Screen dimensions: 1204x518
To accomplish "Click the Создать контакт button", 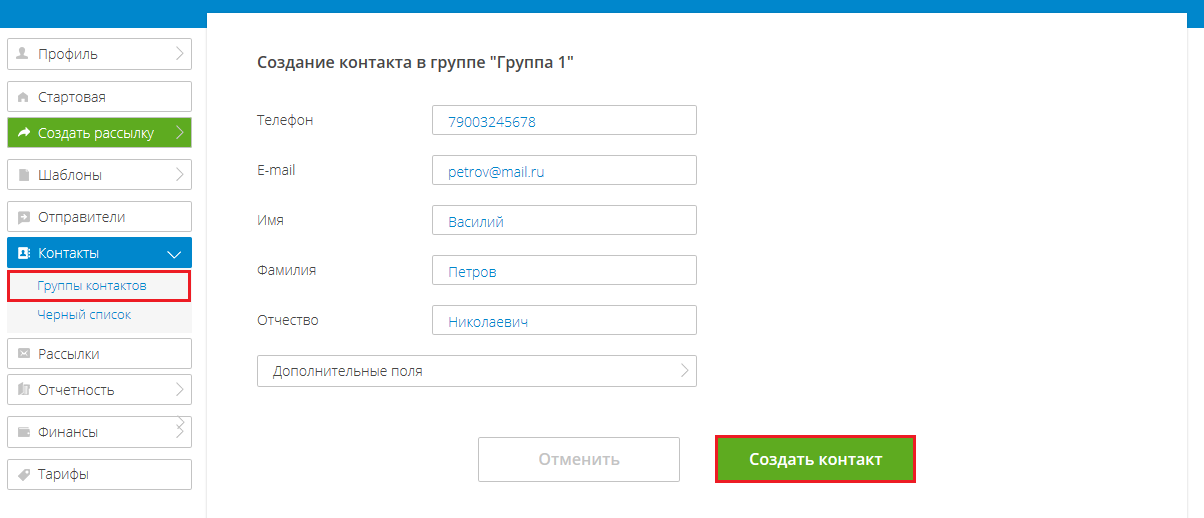I will 815,459.
